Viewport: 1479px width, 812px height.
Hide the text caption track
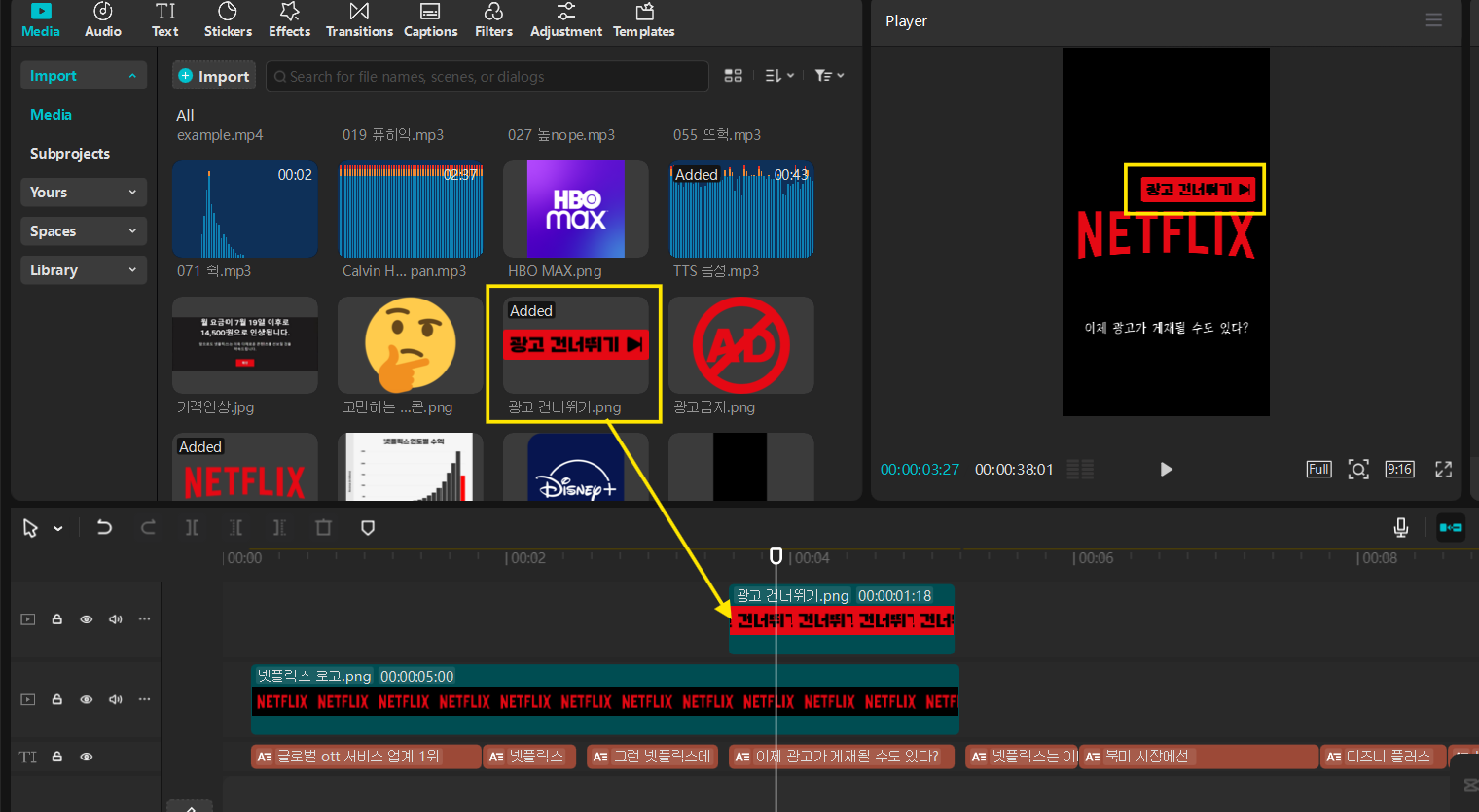(x=87, y=757)
